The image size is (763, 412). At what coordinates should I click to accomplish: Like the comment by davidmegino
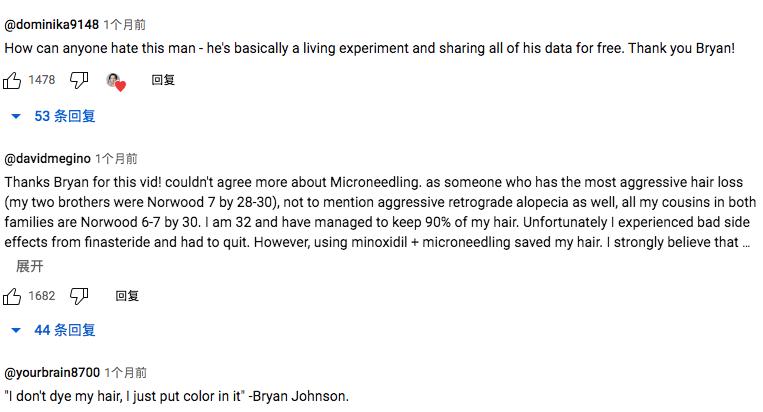pyautogui.click(x=12, y=296)
